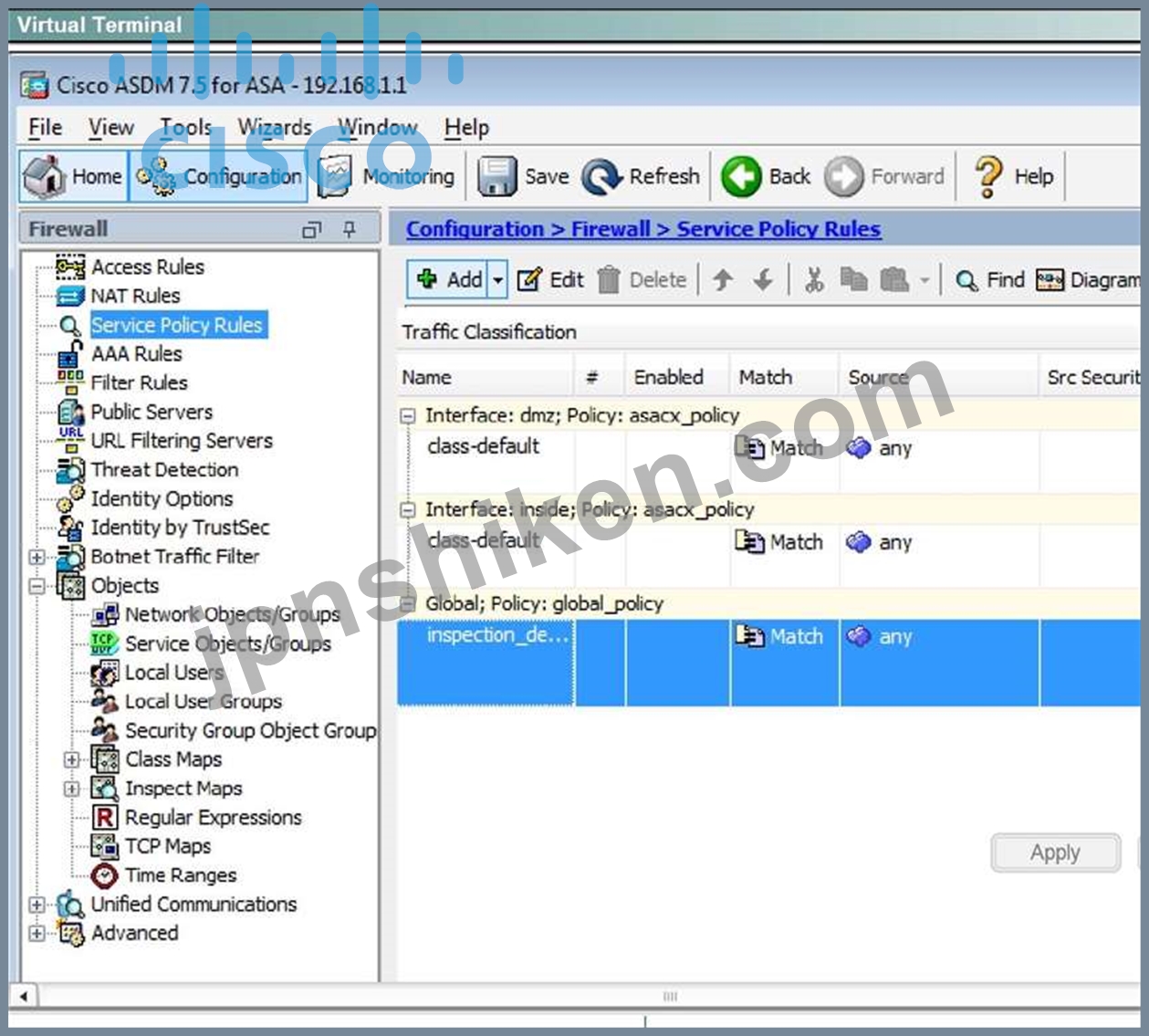Click the Firewall panel restore icon
The width and height of the screenshot is (1149, 1036).
pyautogui.click(x=312, y=230)
